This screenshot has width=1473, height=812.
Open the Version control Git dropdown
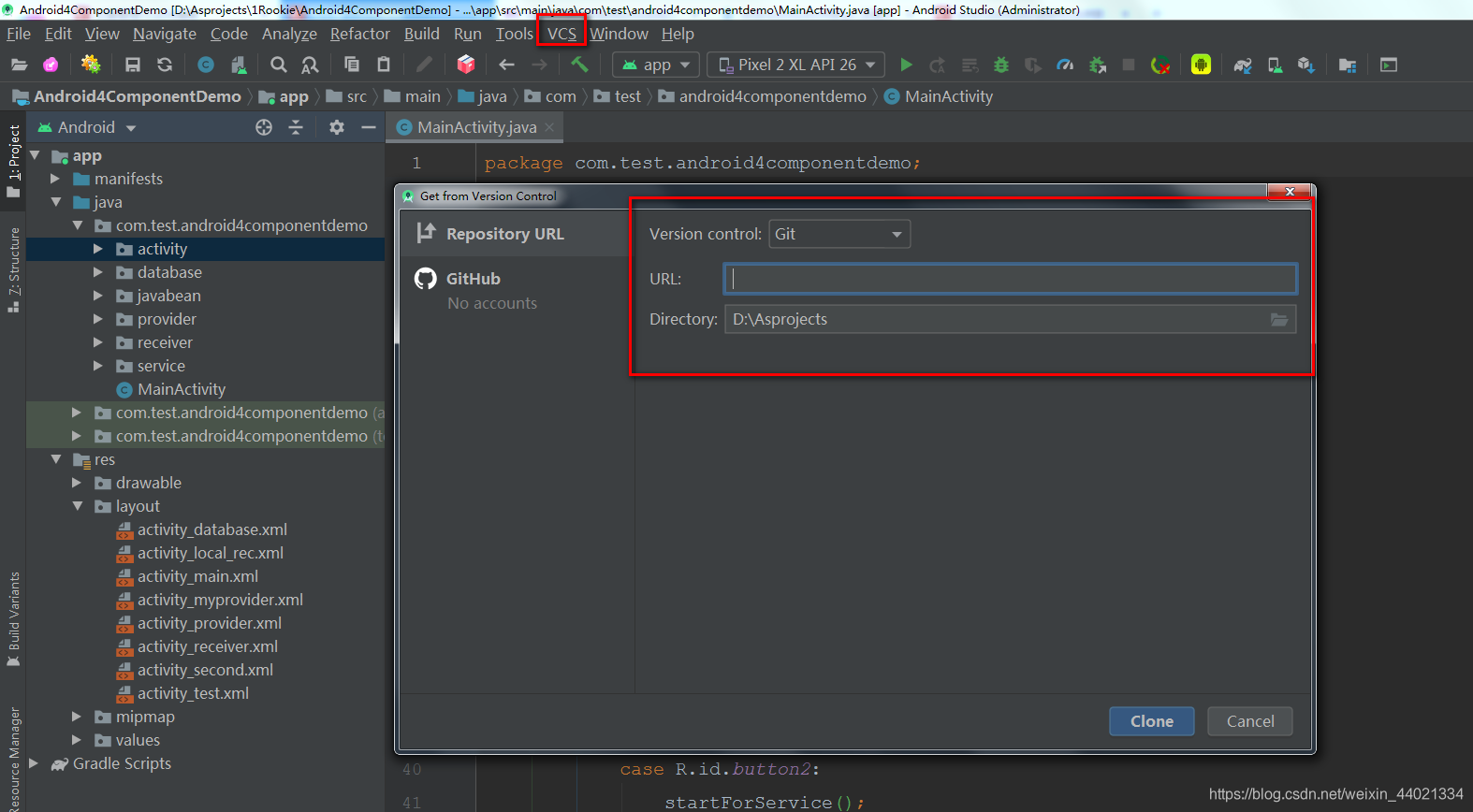[x=839, y=234]
